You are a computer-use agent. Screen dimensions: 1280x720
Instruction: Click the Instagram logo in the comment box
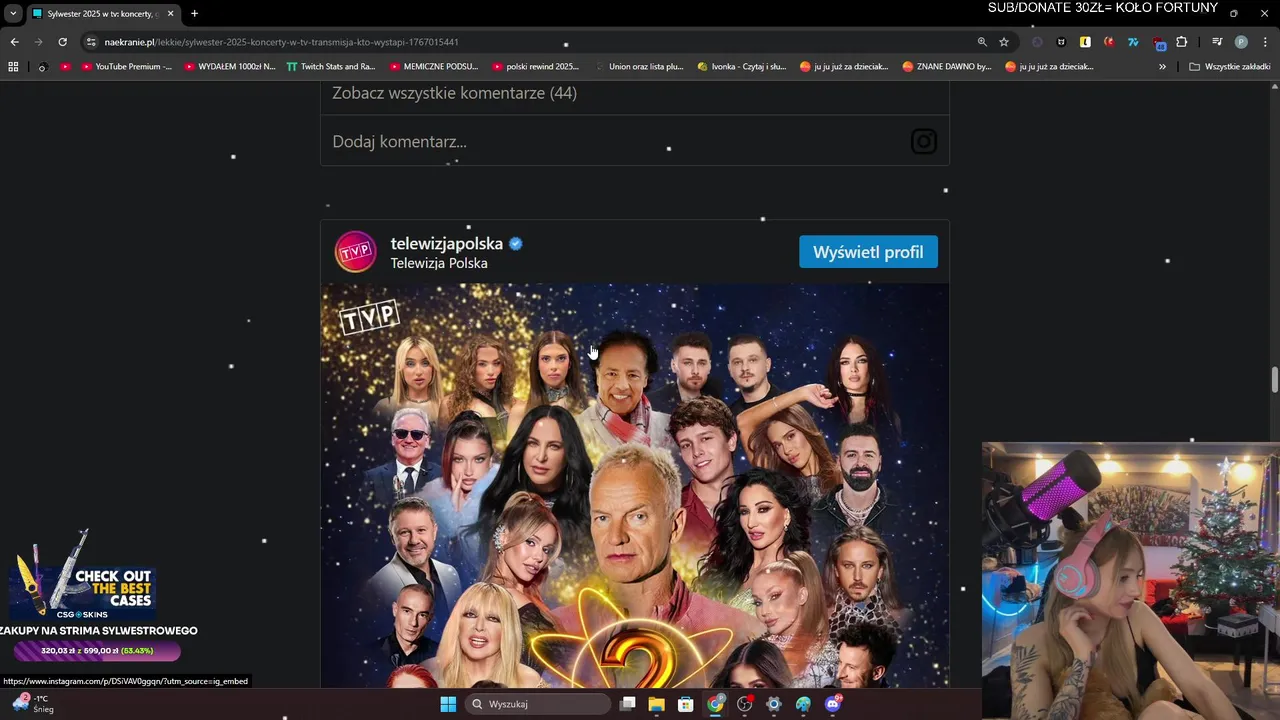pos(924,142)
